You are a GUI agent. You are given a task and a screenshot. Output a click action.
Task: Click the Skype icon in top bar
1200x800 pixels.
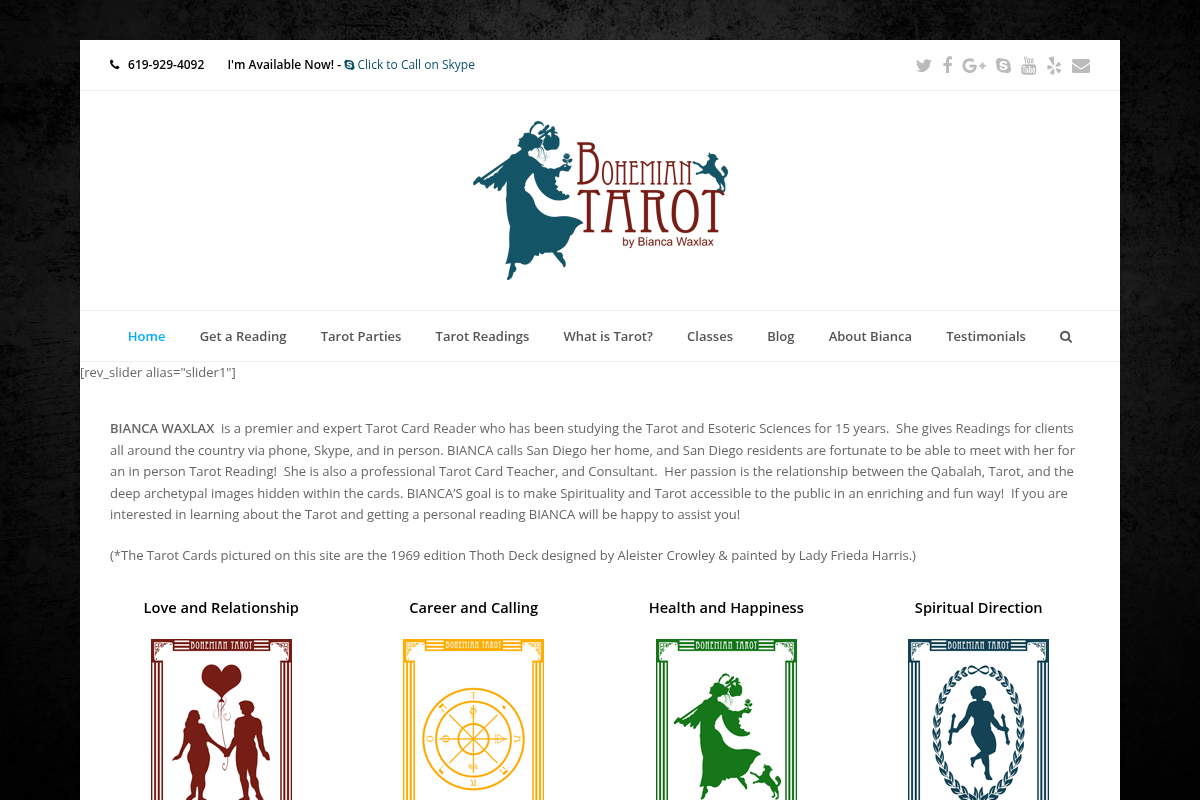[1003, 66]
